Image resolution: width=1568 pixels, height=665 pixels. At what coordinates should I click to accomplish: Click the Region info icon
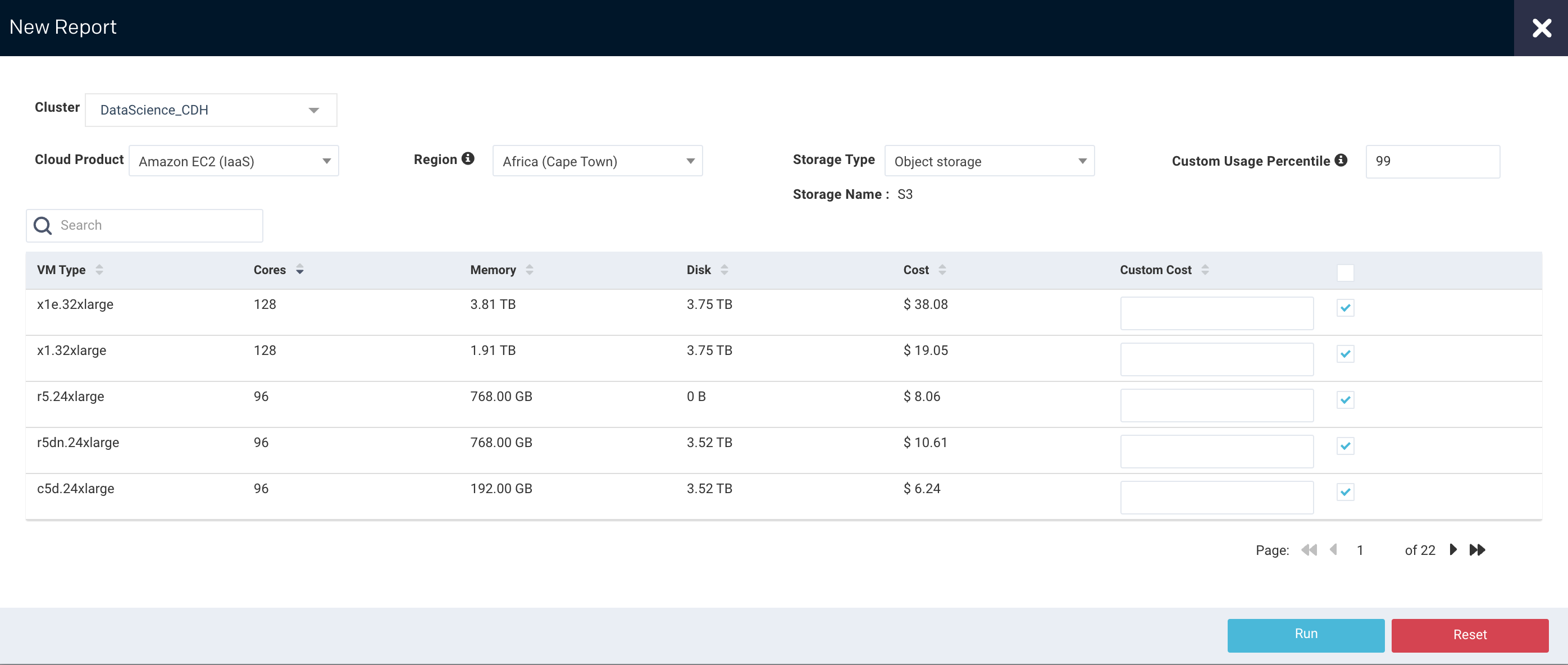click(x=467, y=159)
